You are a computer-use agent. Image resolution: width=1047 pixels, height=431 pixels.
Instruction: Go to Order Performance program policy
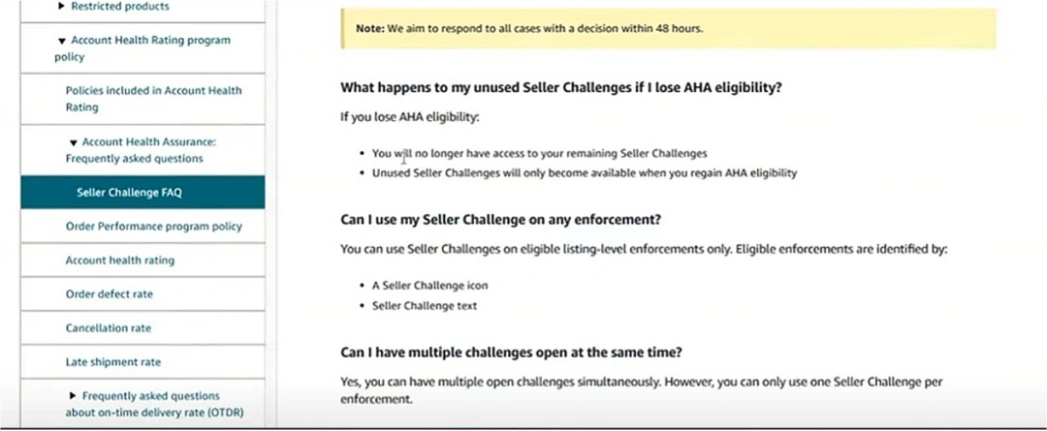tap(153, 226)
